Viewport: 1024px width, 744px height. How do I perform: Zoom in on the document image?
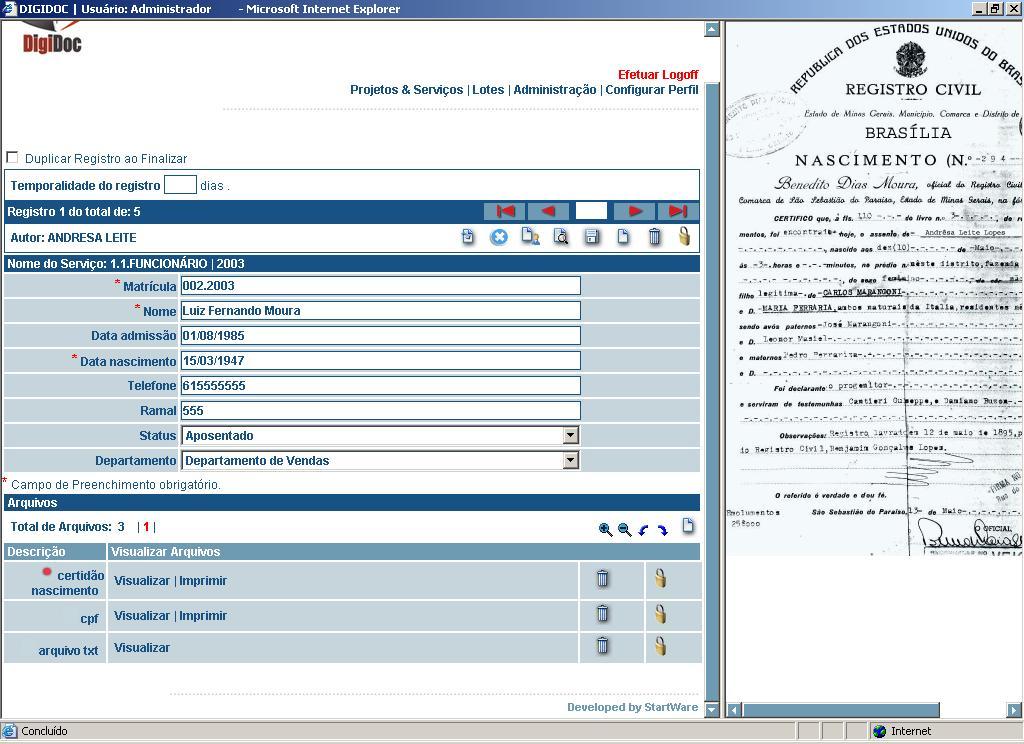pyautogui.click(x=605, y=530)
